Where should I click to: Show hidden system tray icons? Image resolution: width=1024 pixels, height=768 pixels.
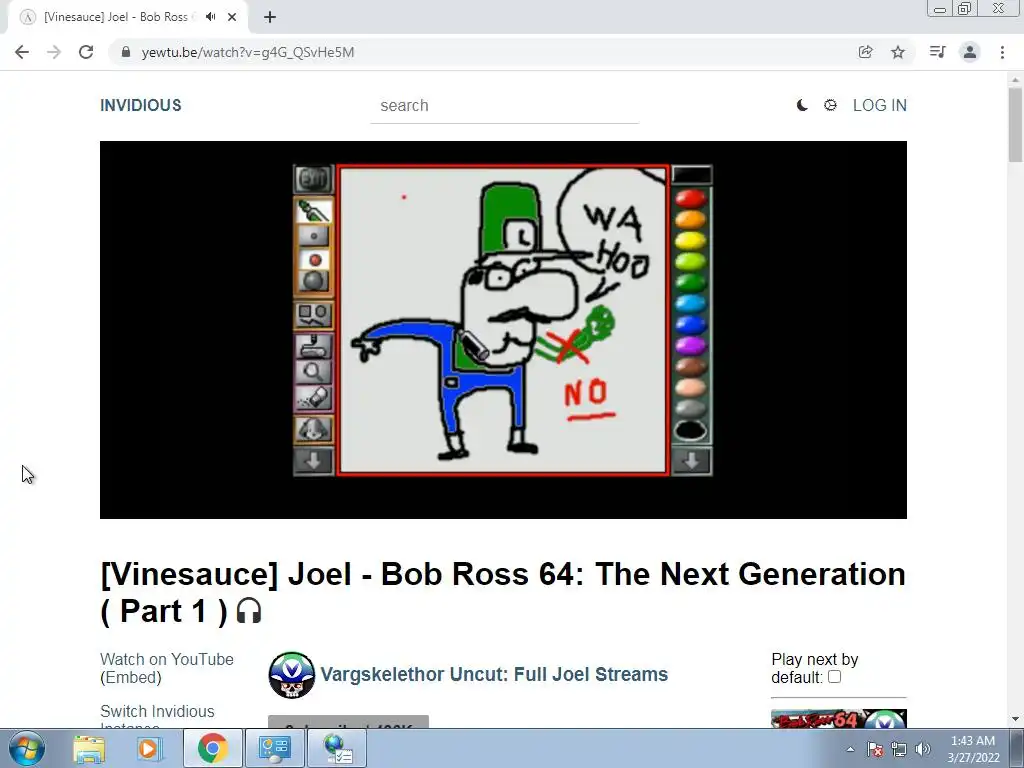tap(850, 749)
